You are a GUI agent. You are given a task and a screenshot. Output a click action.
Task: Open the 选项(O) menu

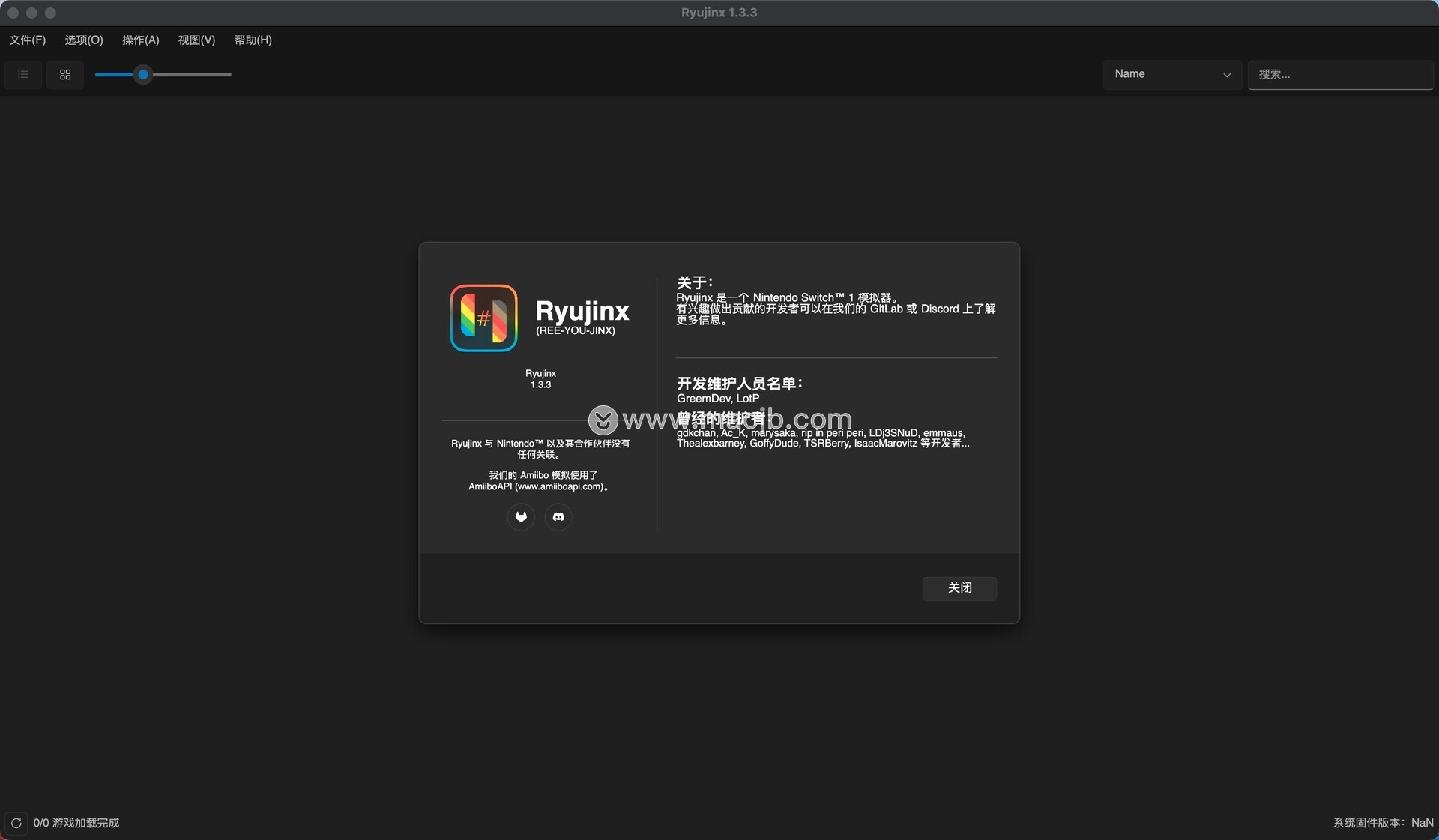[x=84, y=40]
